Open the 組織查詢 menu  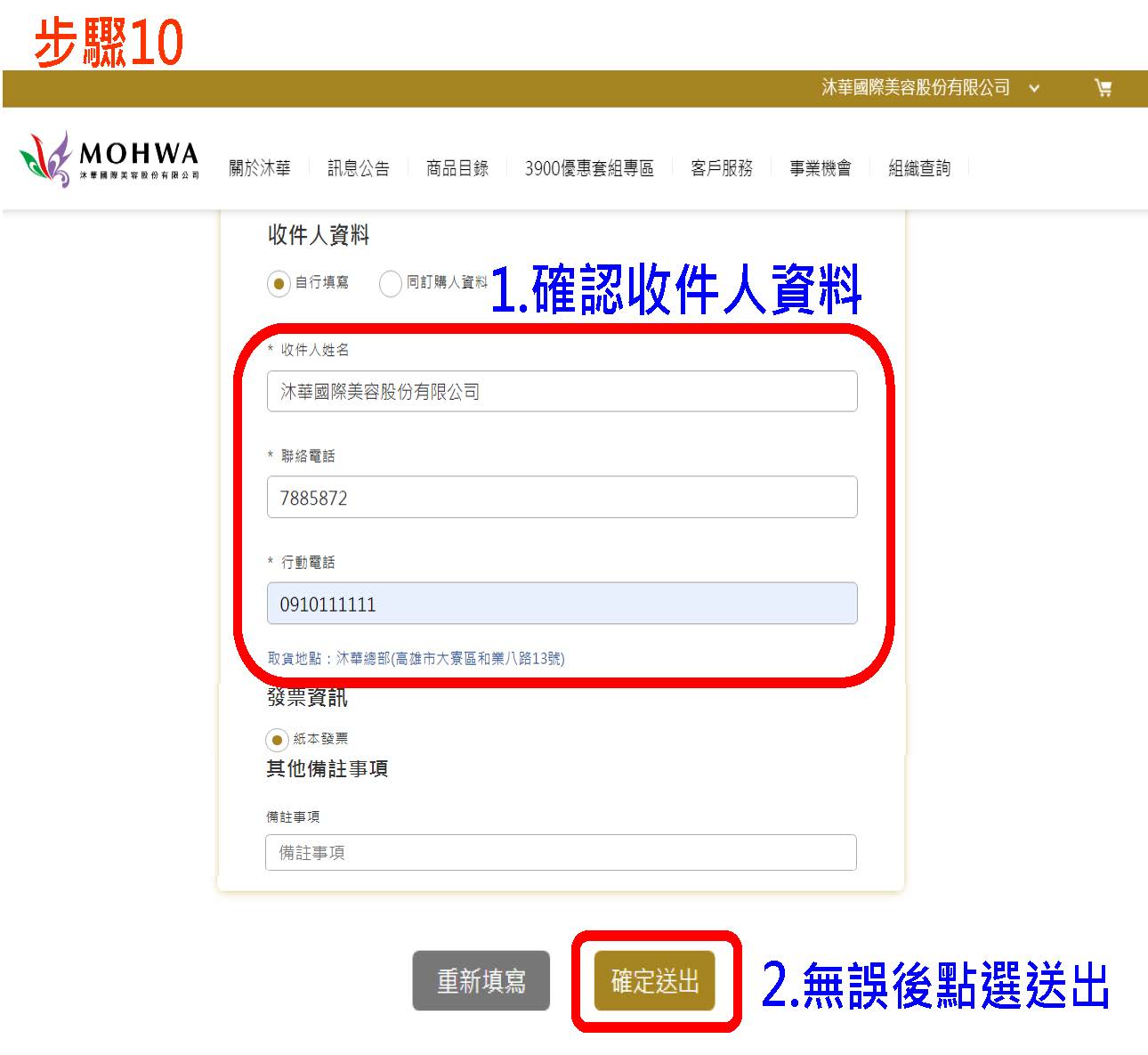[x=919, y=168]
